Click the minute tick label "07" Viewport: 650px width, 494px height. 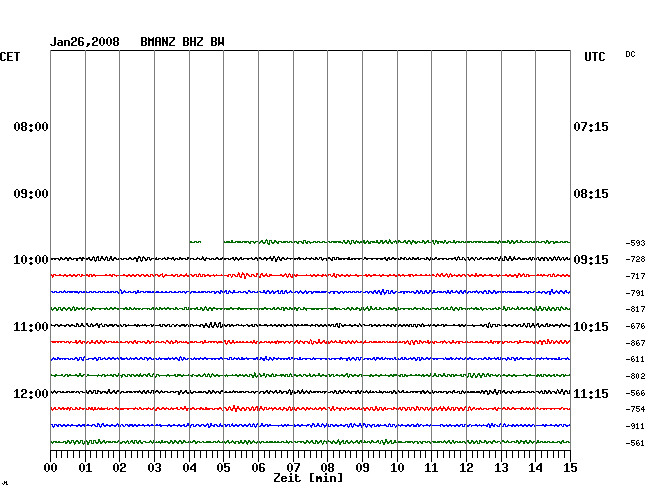293,468
